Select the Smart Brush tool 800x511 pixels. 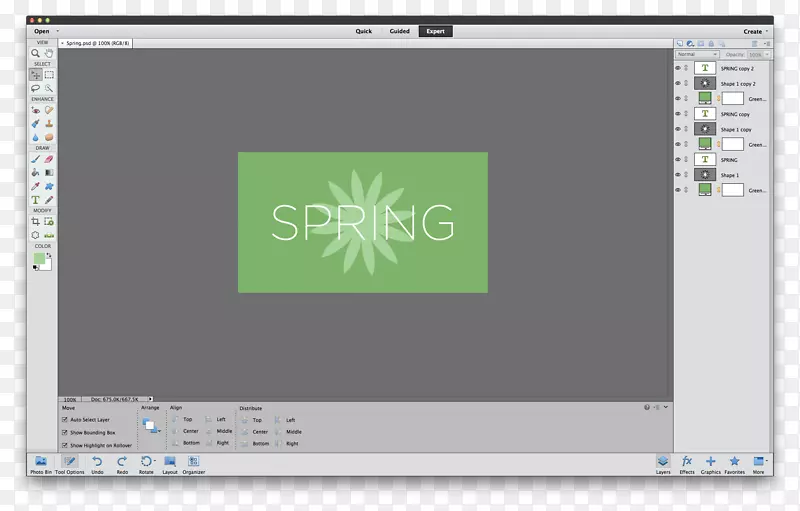tap(35, 123)
